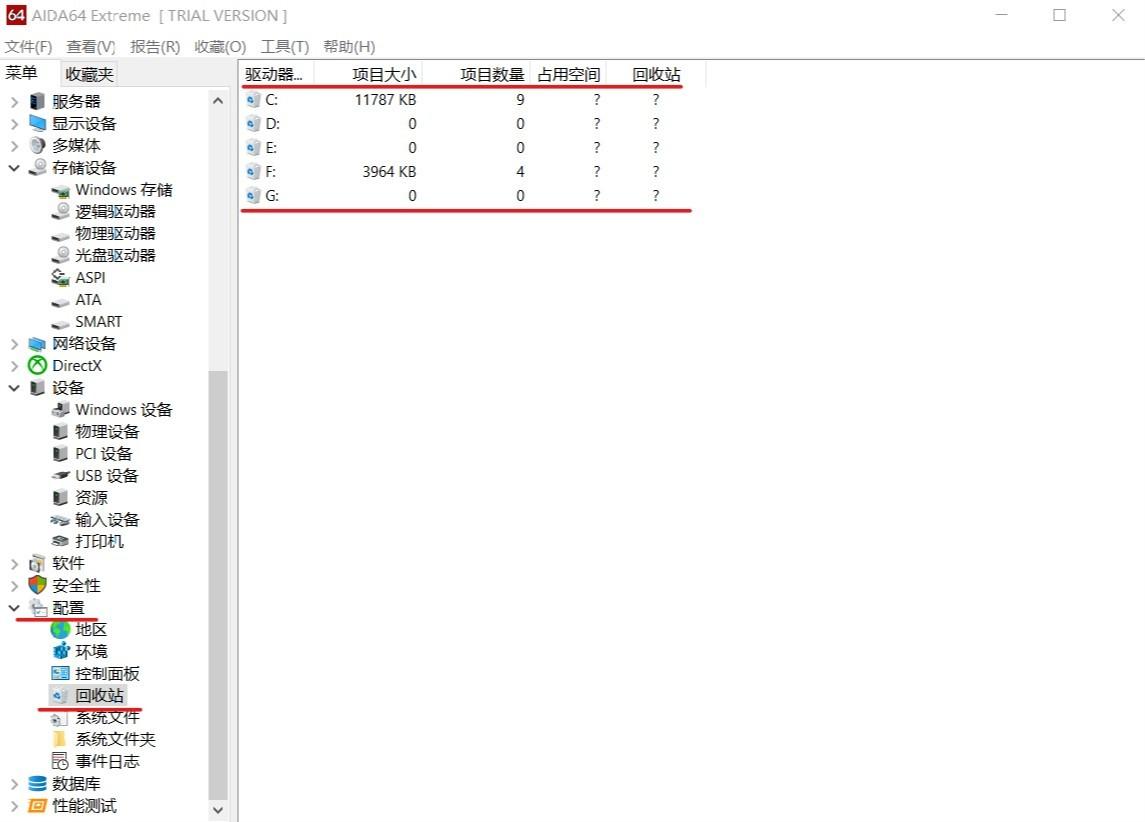
Task: Sort by 回收站 column header
Action: pos(656,74)
